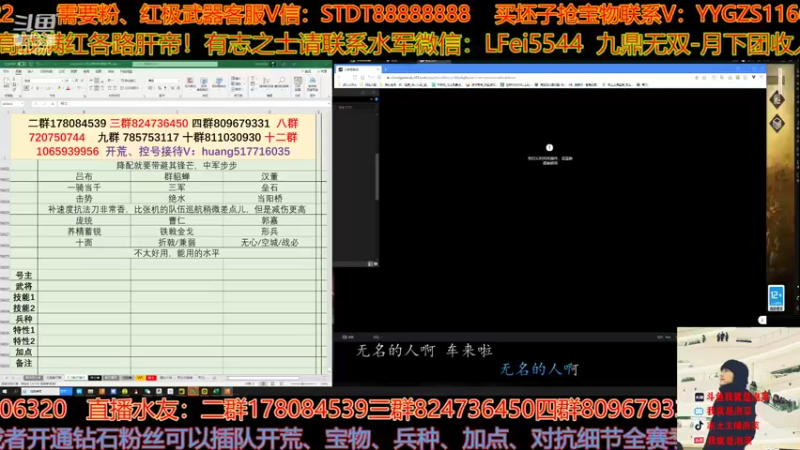Click the cell styles icon in Excel
This screenshot has height=450, width=800.
click(219, 83)
